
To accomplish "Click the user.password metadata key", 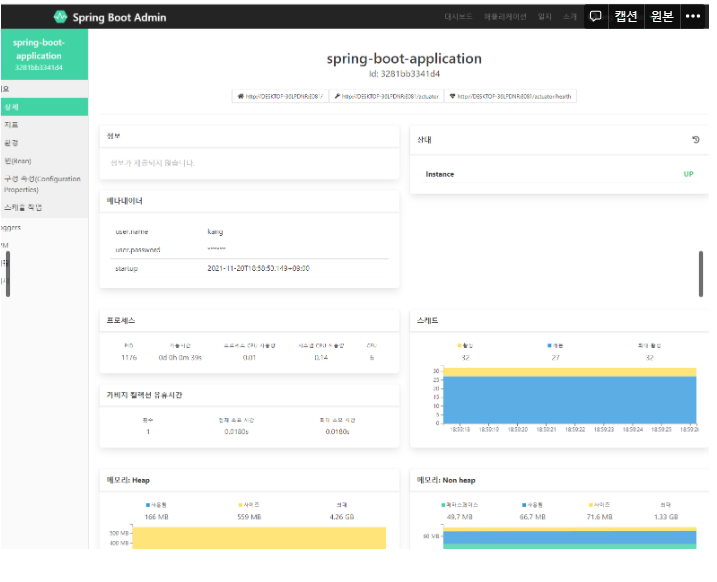I will point(138,250).
